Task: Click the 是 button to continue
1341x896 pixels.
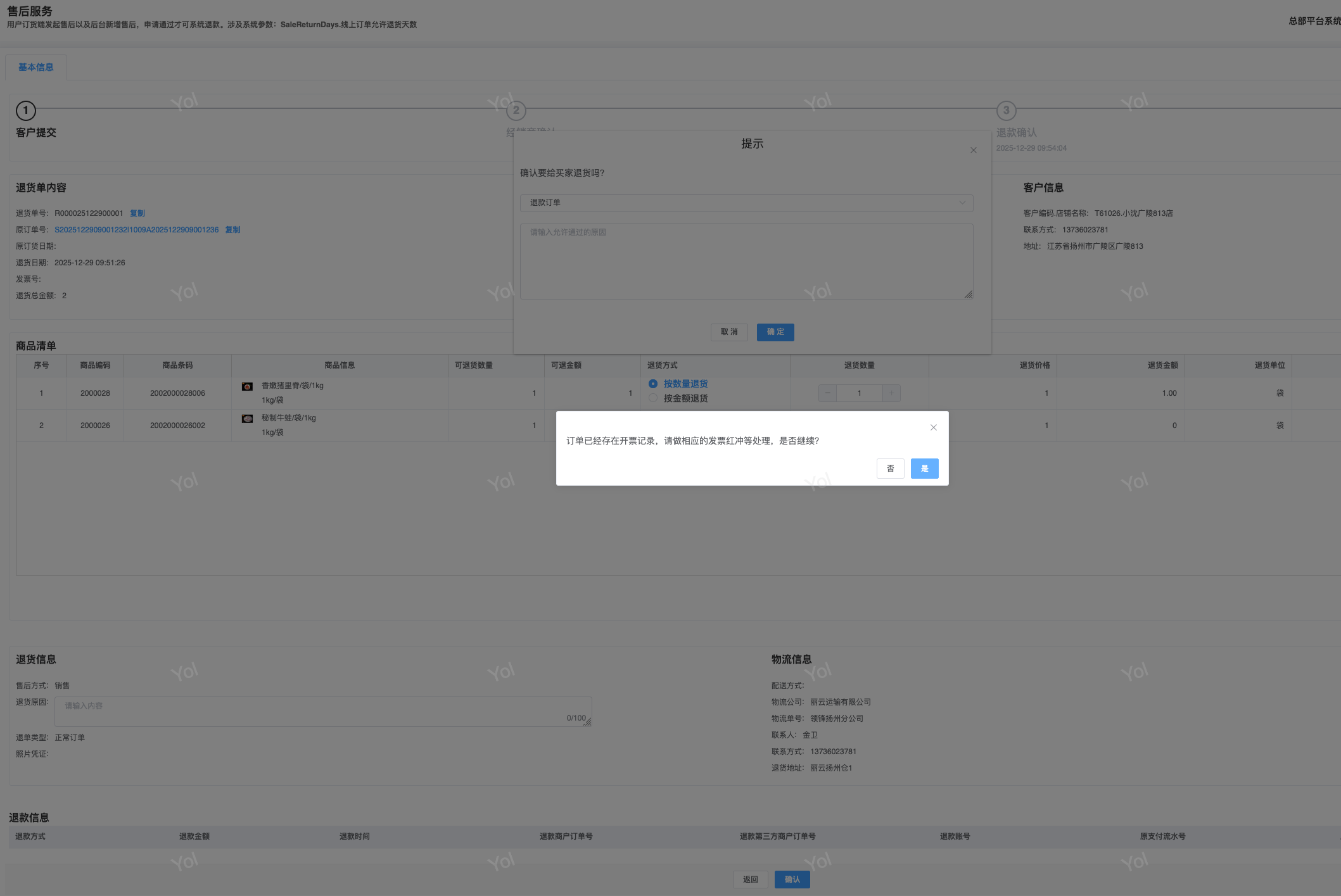Action: 924,469
